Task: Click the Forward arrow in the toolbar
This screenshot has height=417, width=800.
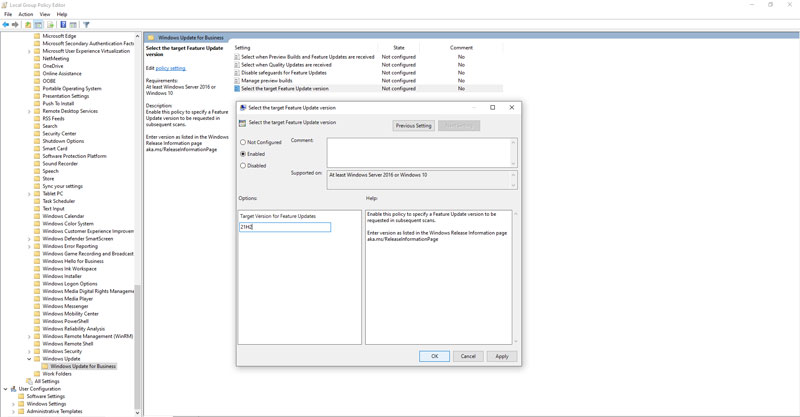Action: (x=15, y=24)
